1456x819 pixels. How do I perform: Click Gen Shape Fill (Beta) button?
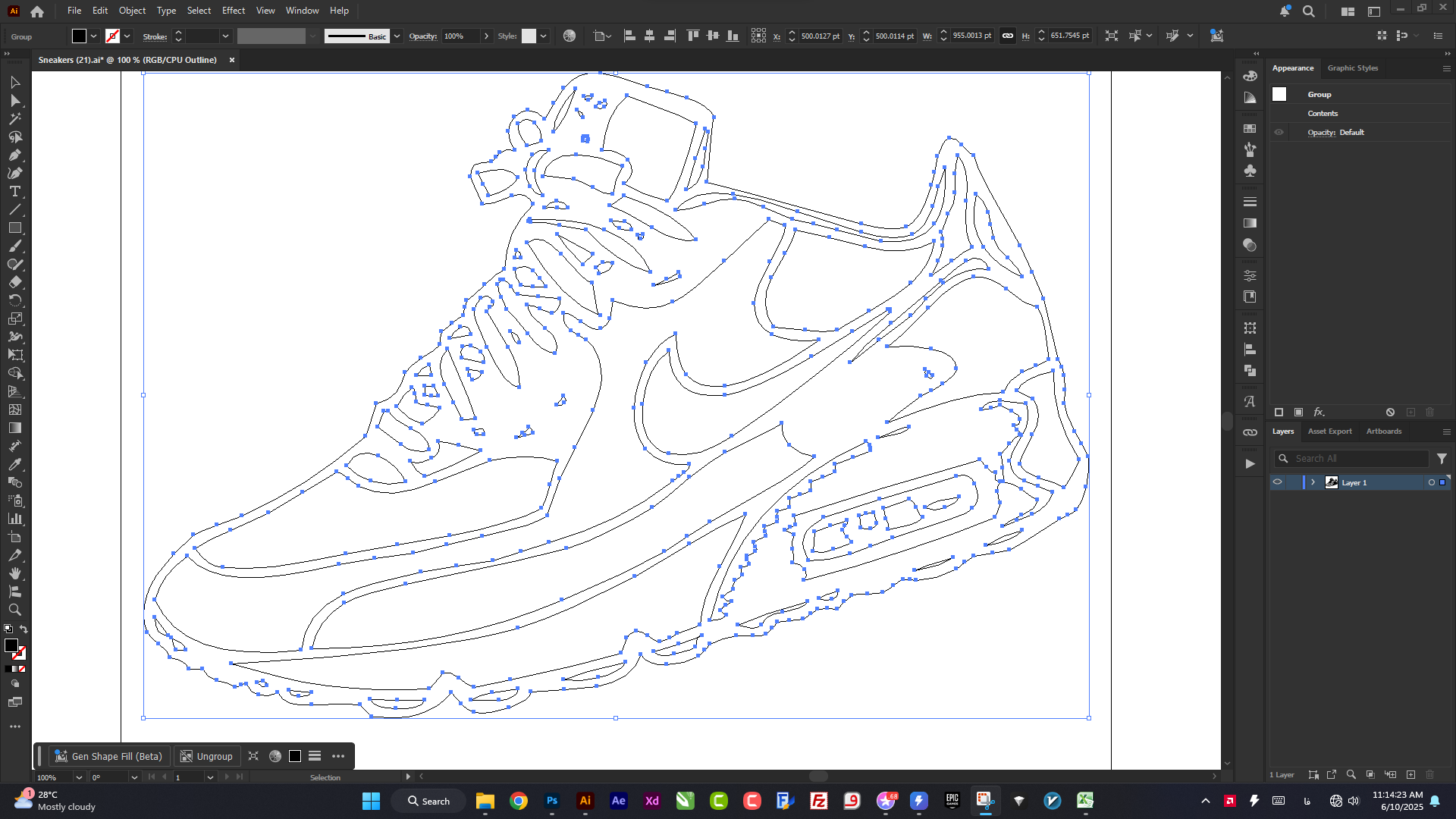point(109,756)
